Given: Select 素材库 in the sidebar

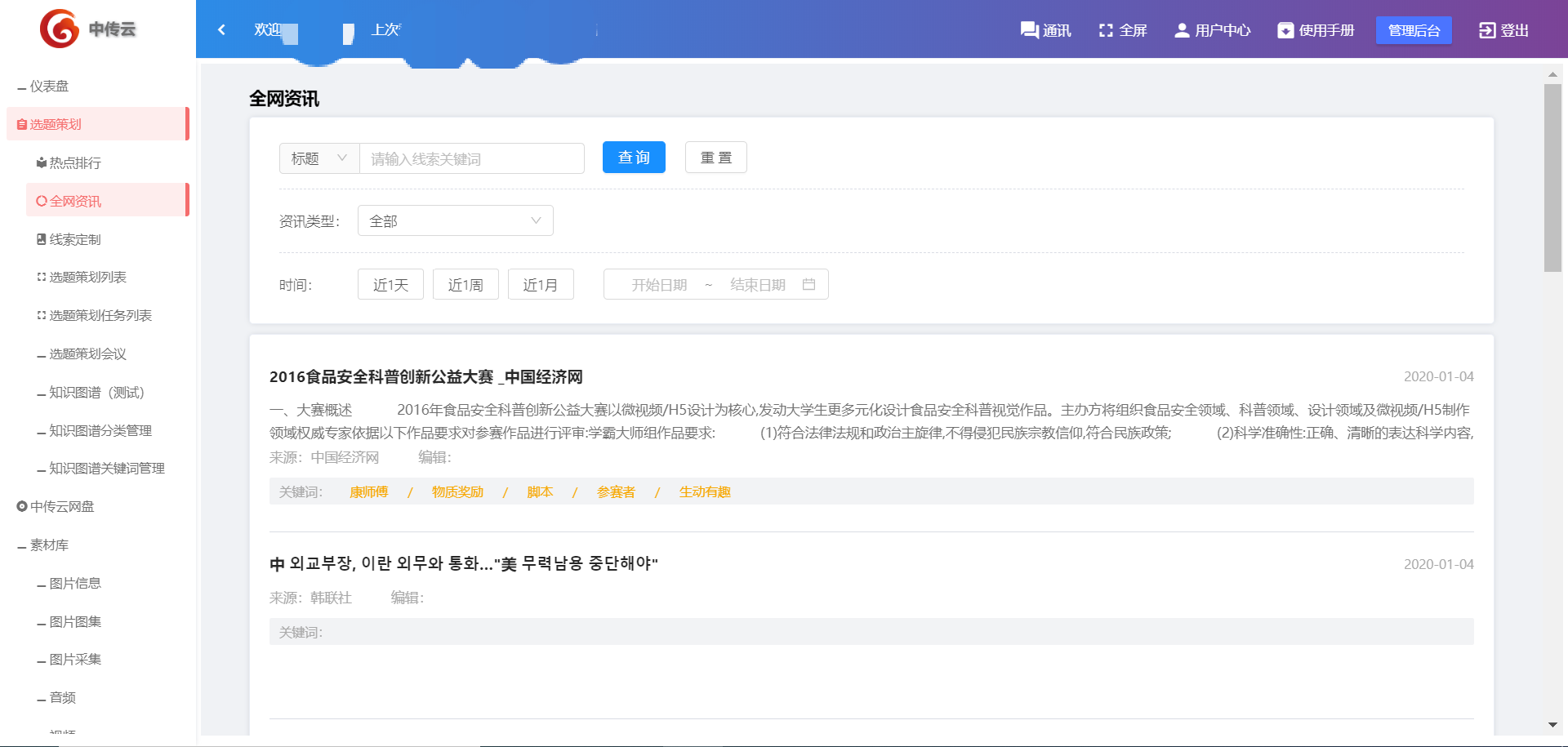Looking at the screenshot, I should tap(50, 545).
